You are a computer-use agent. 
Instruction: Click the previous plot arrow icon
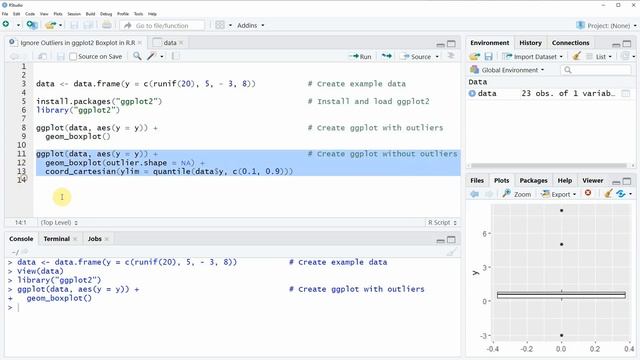[474, 194]
